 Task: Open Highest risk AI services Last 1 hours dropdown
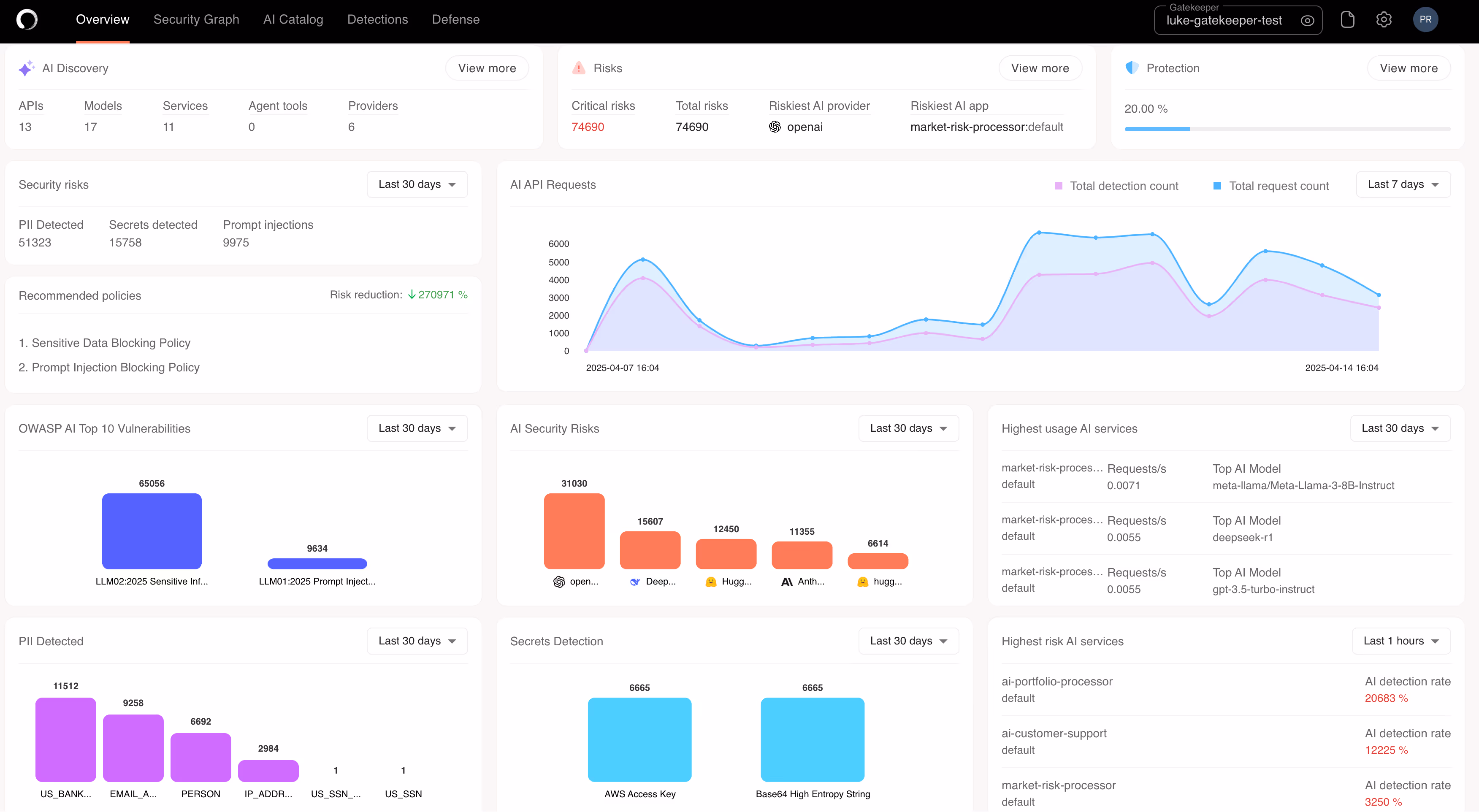1401,641
